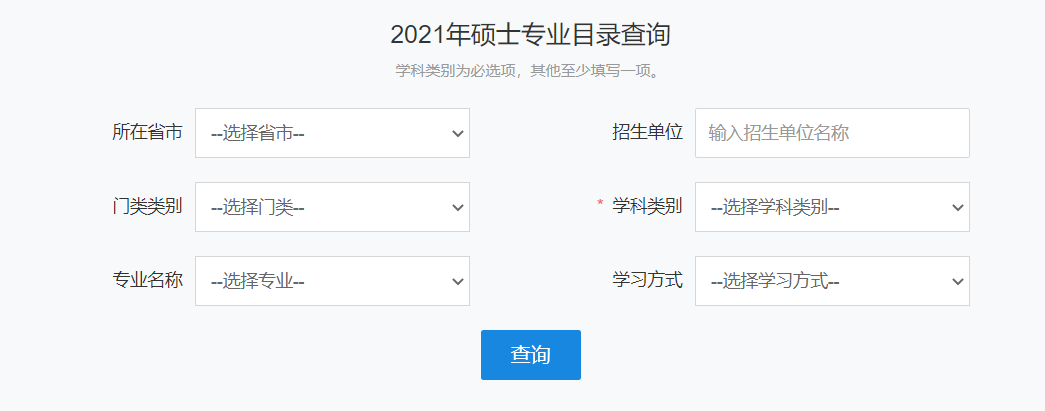Focus the 招生单位 name input field
The width and height of the screenshot is (1045, 411).
tap(832, 133)
